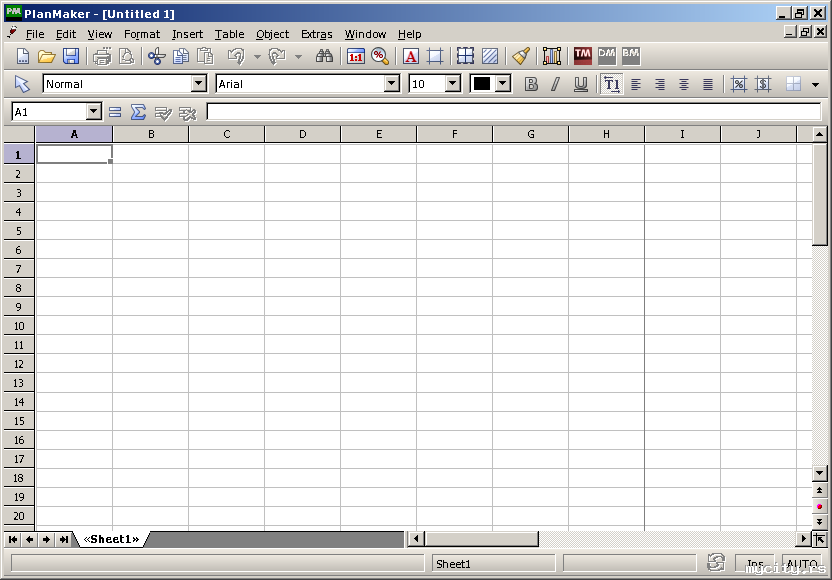This screenshot has width=832, height=580.
Task: Copy with the toolbar copy icon
Action: coord(181,56)
